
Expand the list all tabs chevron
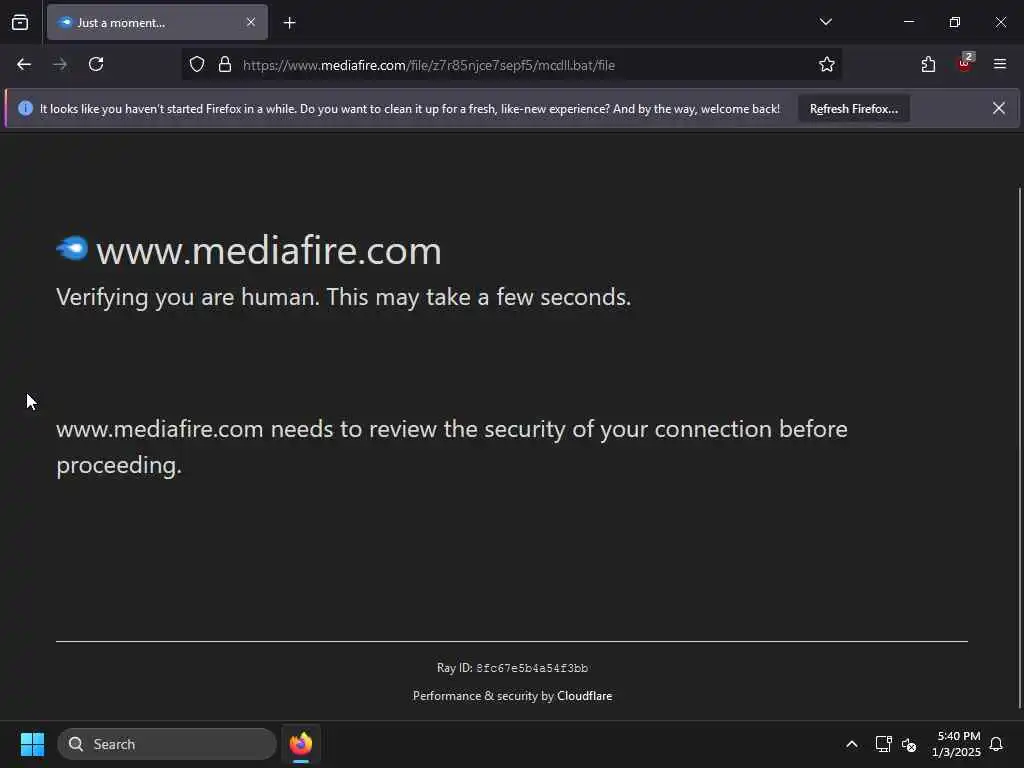(x=825, y=22)
